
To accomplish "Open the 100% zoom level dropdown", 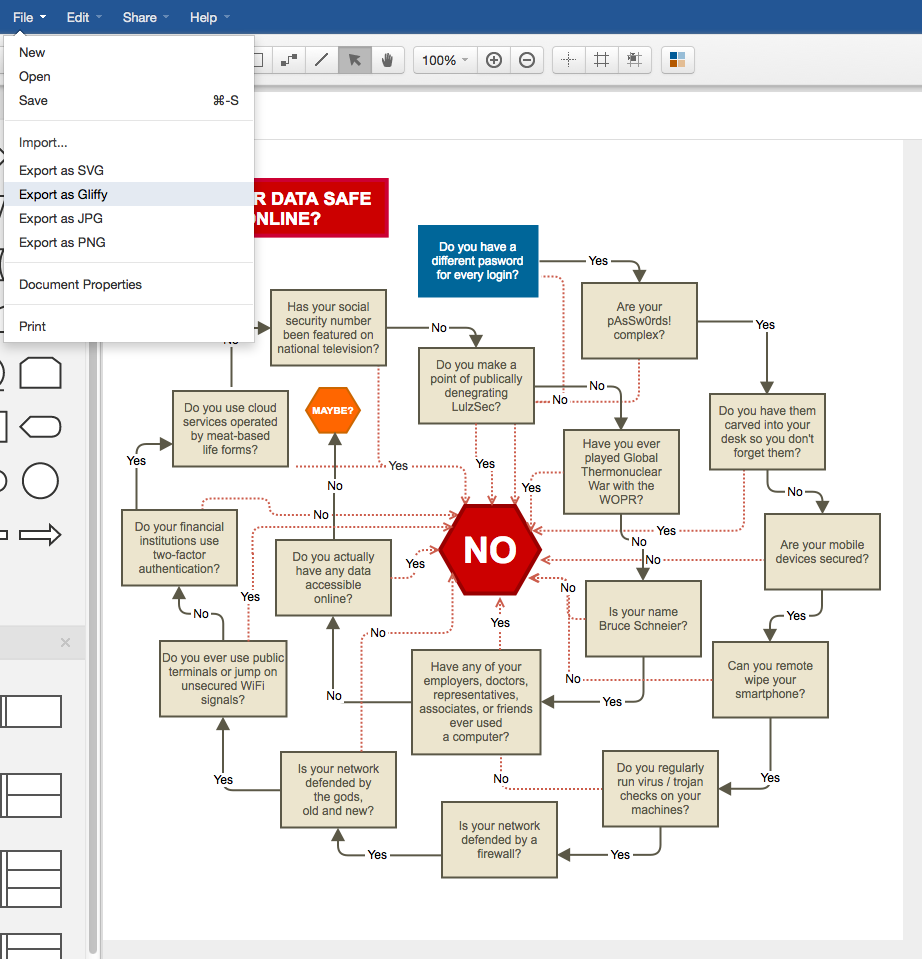I will 445,60.
